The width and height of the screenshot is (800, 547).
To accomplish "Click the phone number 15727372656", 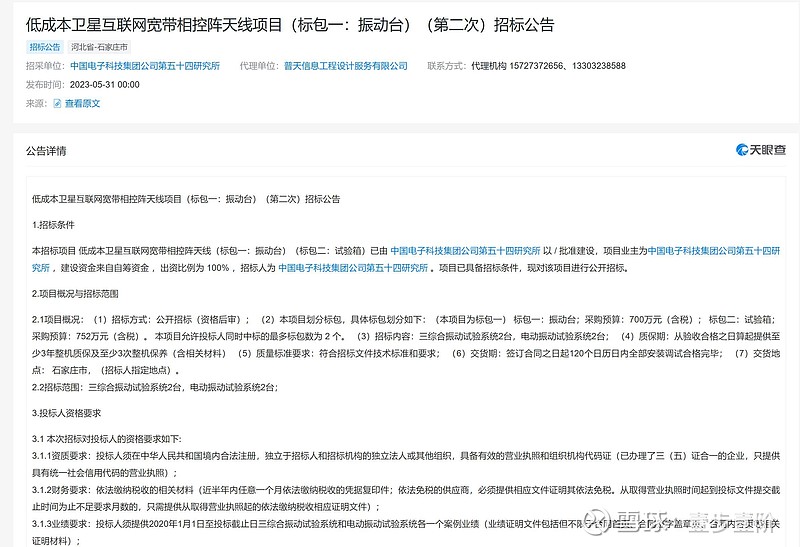I will point(536,66).
